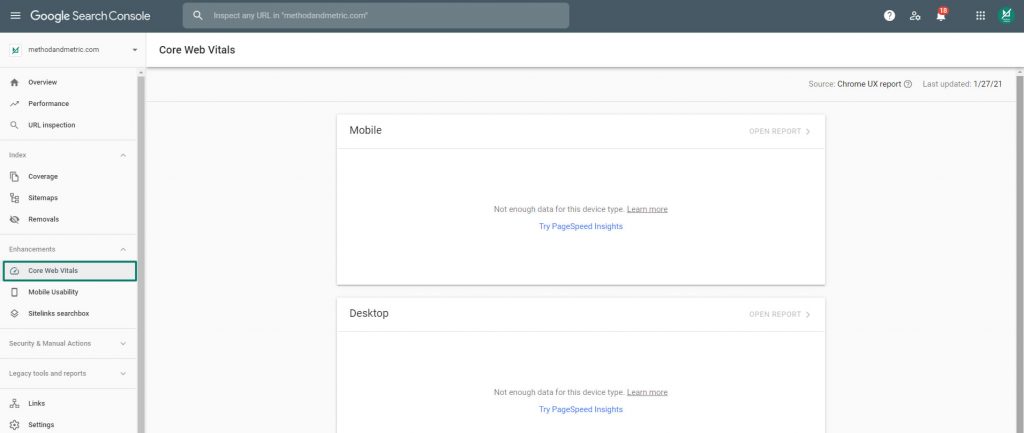1024x433 pixels.
Task: Click Try PageSpeed Insights in Mobile card
Action: point(581,226)
